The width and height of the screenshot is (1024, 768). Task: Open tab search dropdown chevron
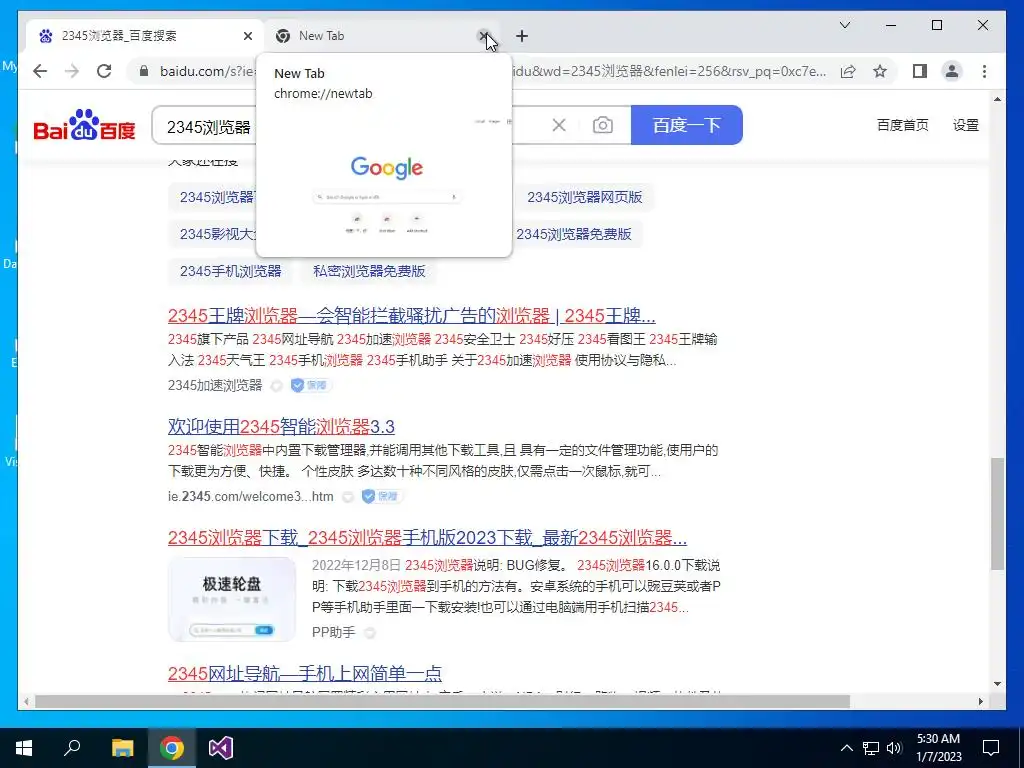point(844,25)
